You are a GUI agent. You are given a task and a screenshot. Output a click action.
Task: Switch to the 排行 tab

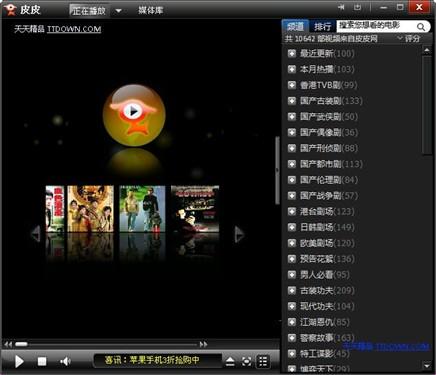[323, 26]
